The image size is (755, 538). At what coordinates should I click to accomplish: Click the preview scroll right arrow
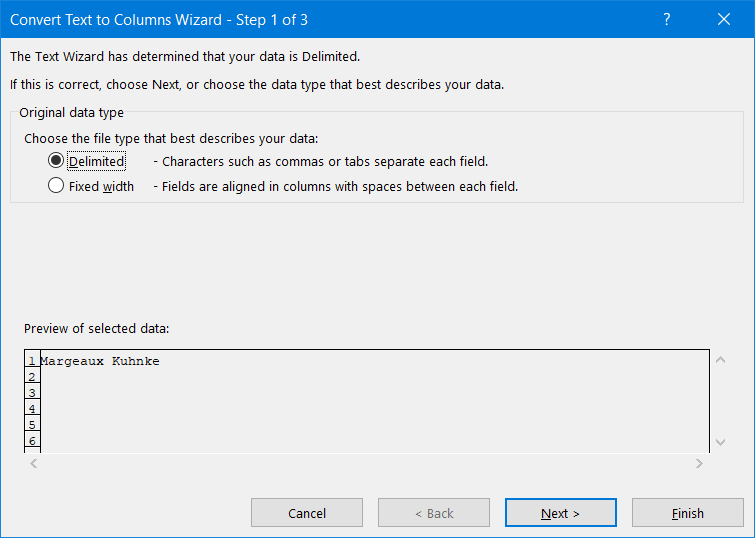point(699,463)
